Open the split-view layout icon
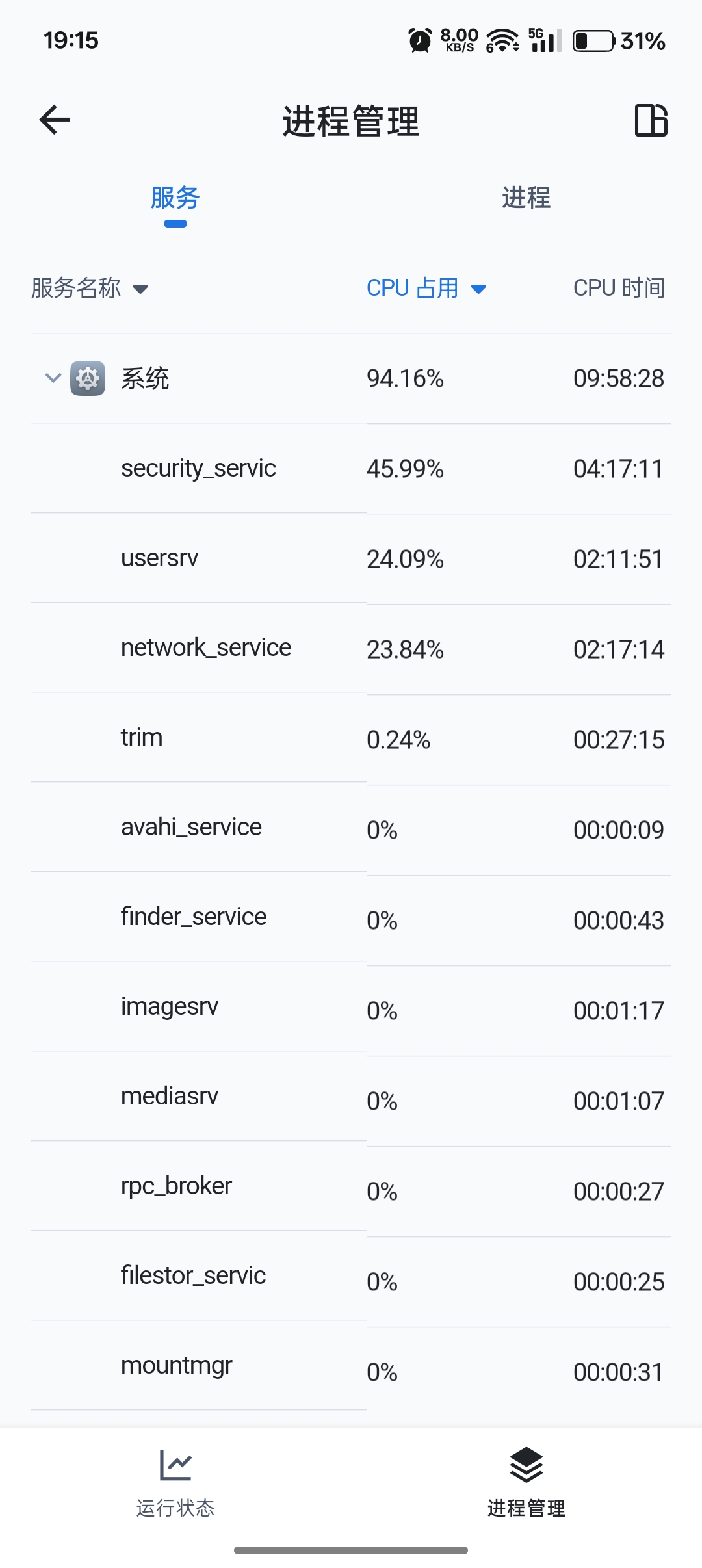The width and height of the screenshot is (702, 1568). point(651,120)
